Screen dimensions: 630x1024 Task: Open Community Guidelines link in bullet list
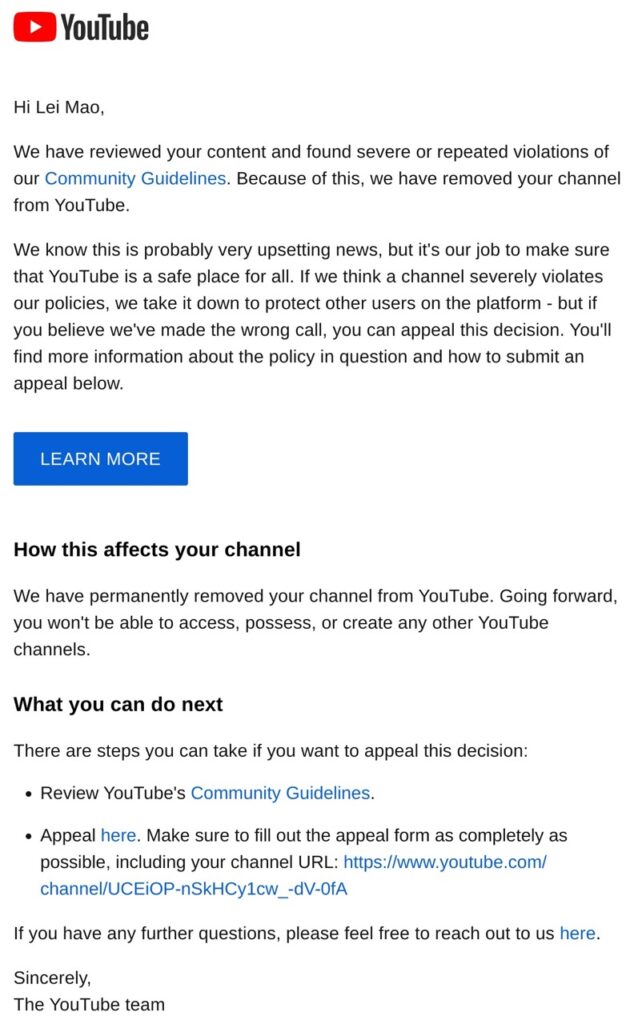[x=281, y=793]
